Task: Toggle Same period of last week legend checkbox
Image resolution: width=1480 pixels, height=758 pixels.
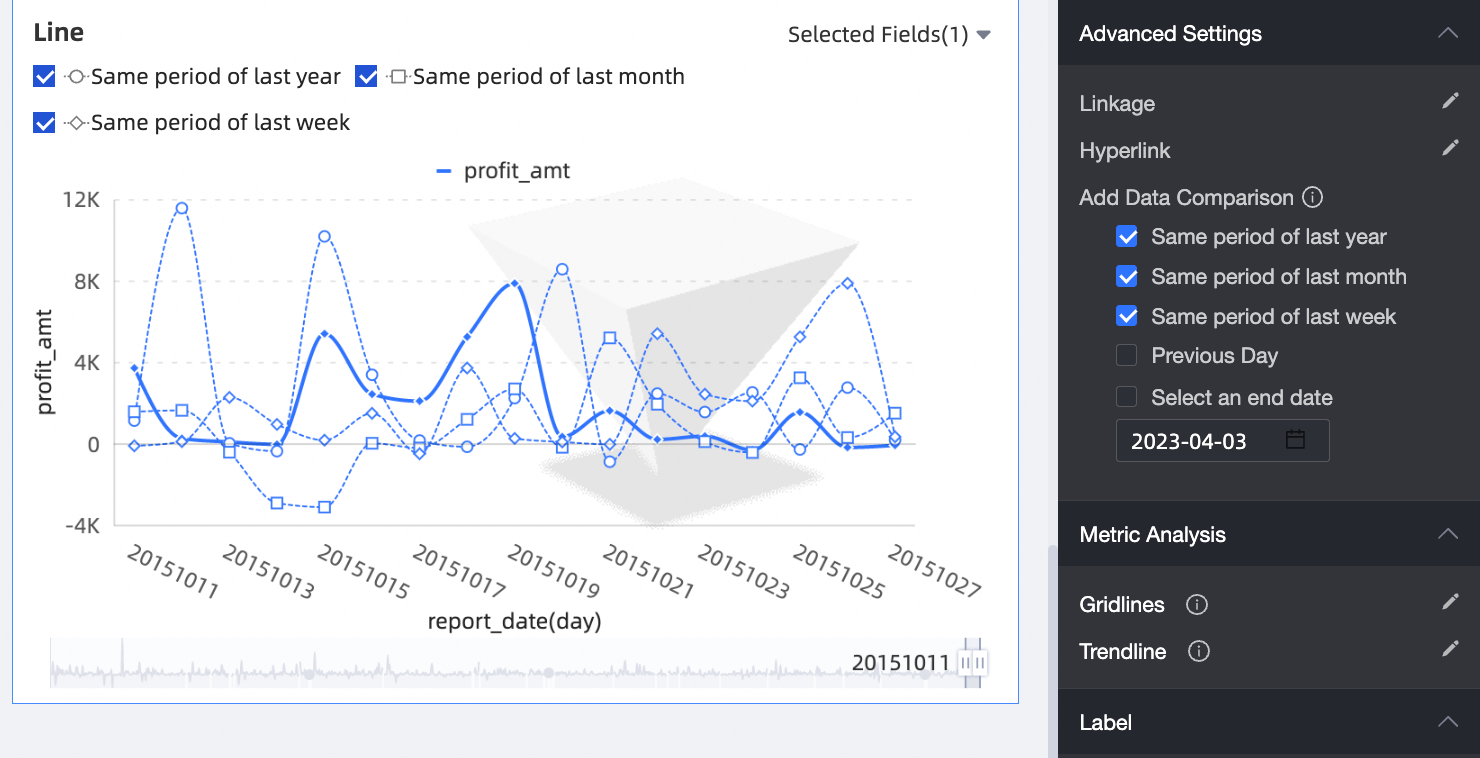Action: 44,123
